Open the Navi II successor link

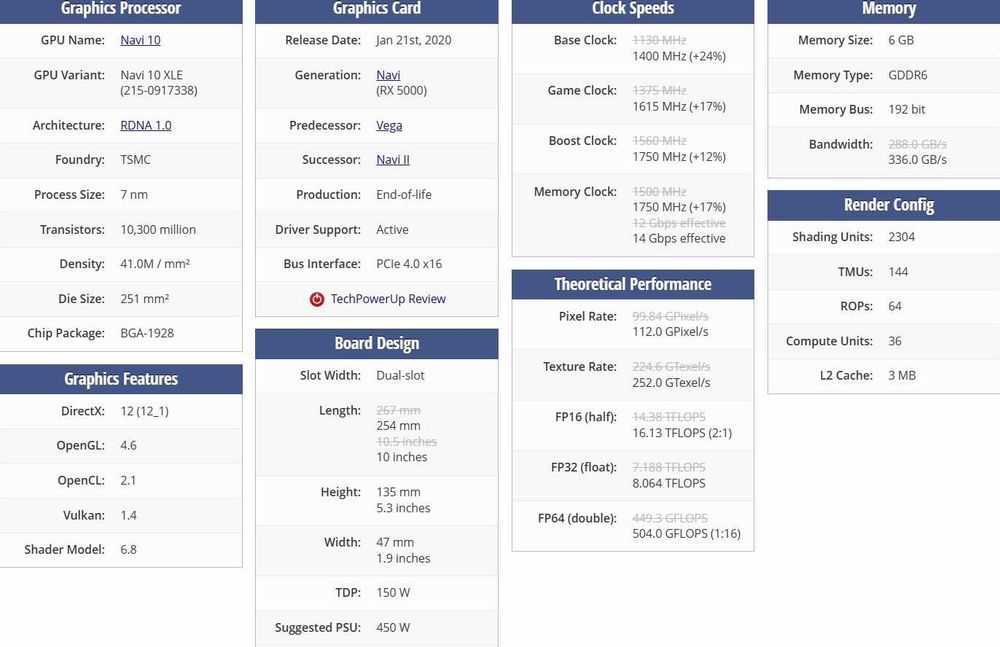[393, 160]
